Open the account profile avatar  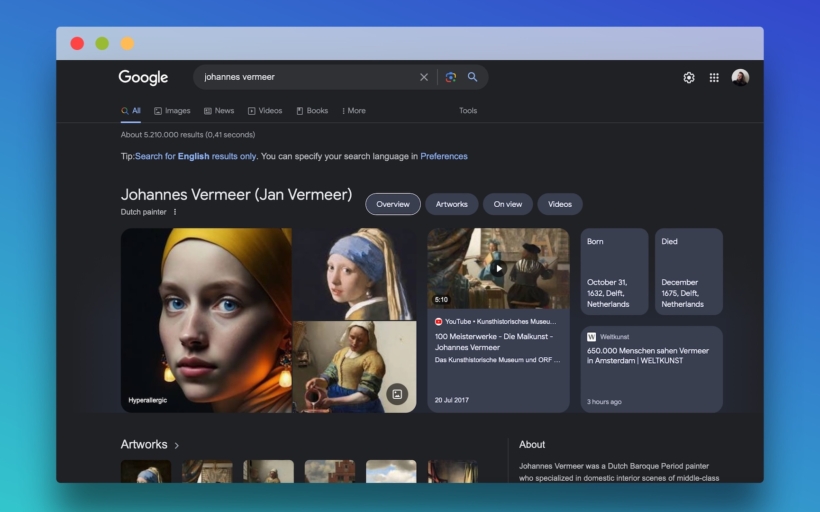tap(740, 78)
